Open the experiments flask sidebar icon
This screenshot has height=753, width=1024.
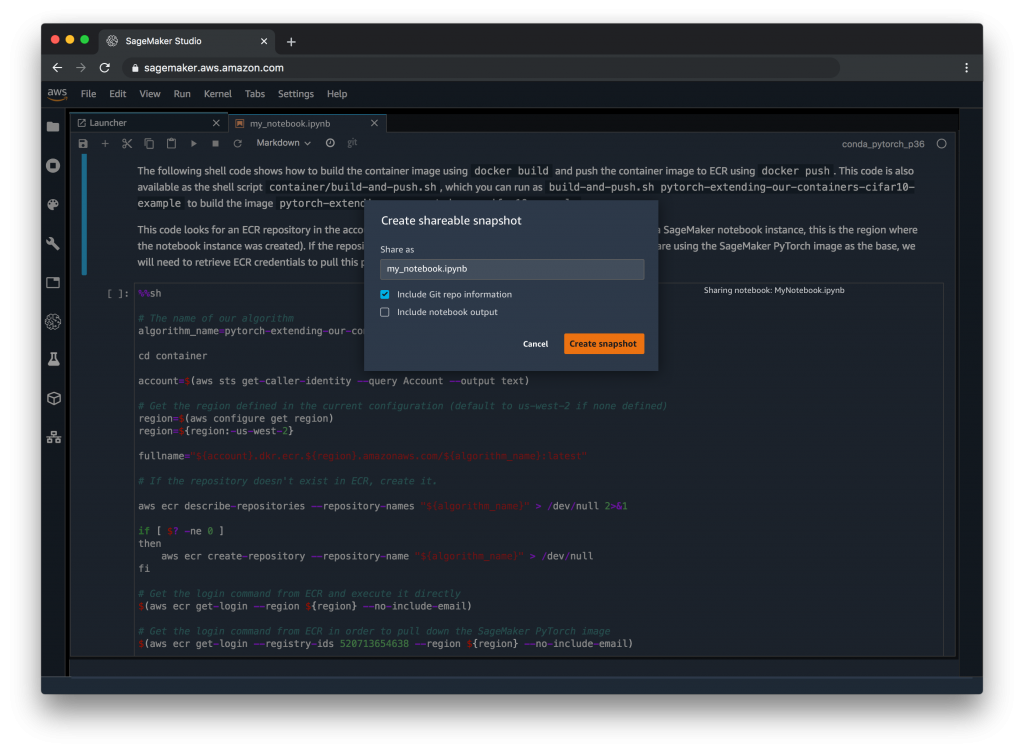click(54, 359)
